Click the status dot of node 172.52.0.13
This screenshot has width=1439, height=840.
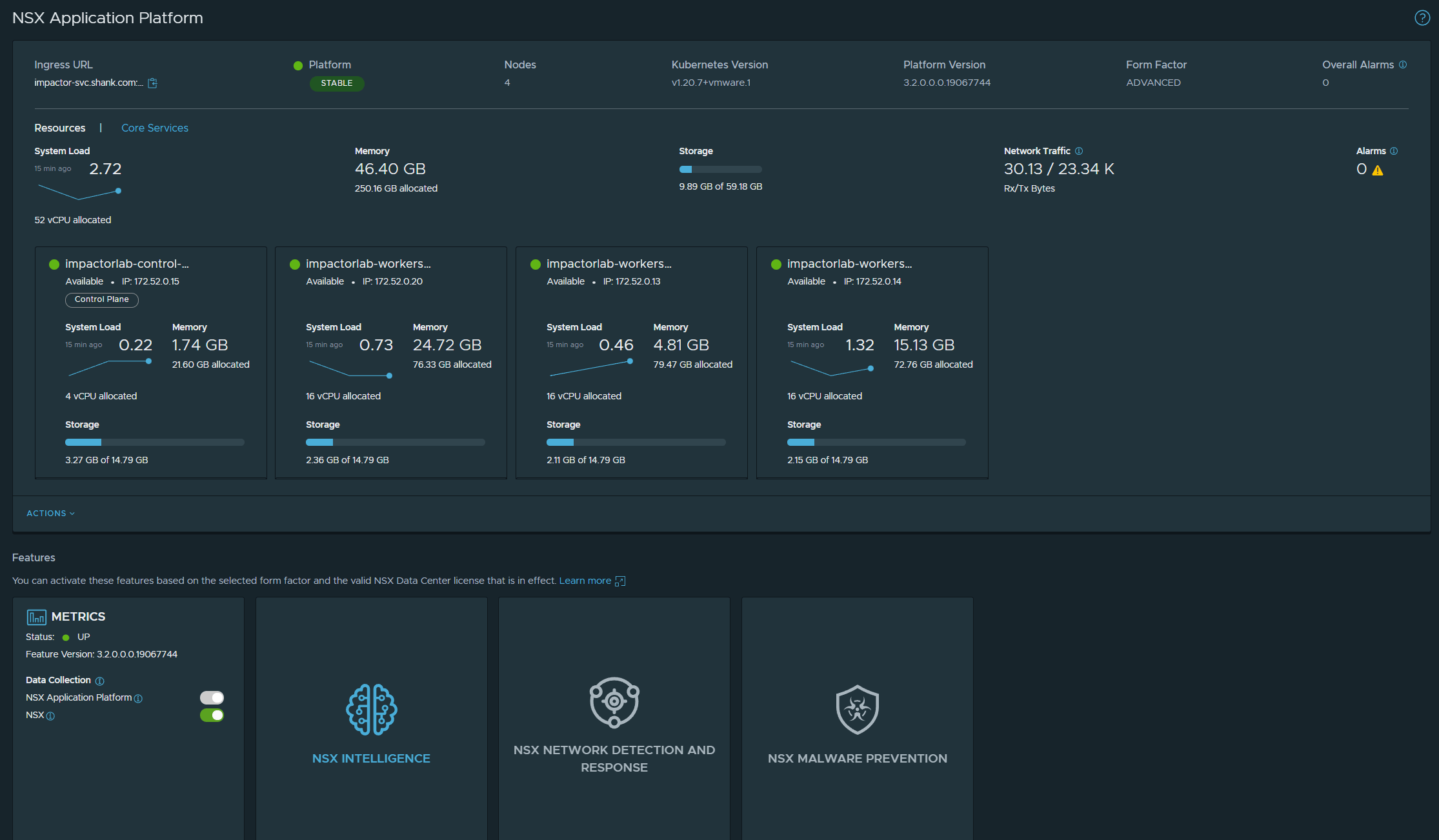click(536, 265)
